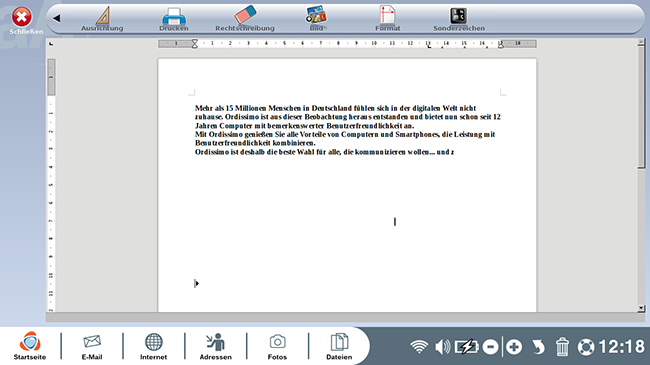Launch the Internet browser
The height and width of the screenshot is (365, 650).
tap(153, 347)
